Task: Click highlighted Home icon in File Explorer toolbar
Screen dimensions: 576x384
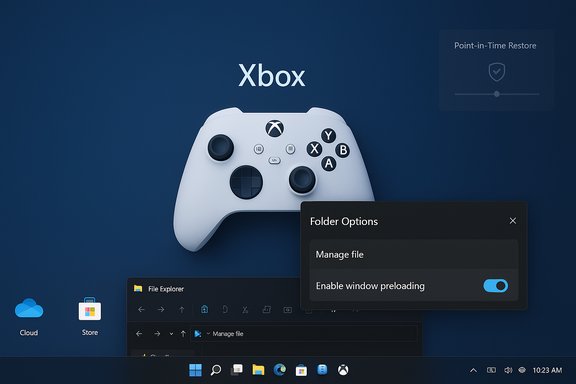Action: click(204, 309)
